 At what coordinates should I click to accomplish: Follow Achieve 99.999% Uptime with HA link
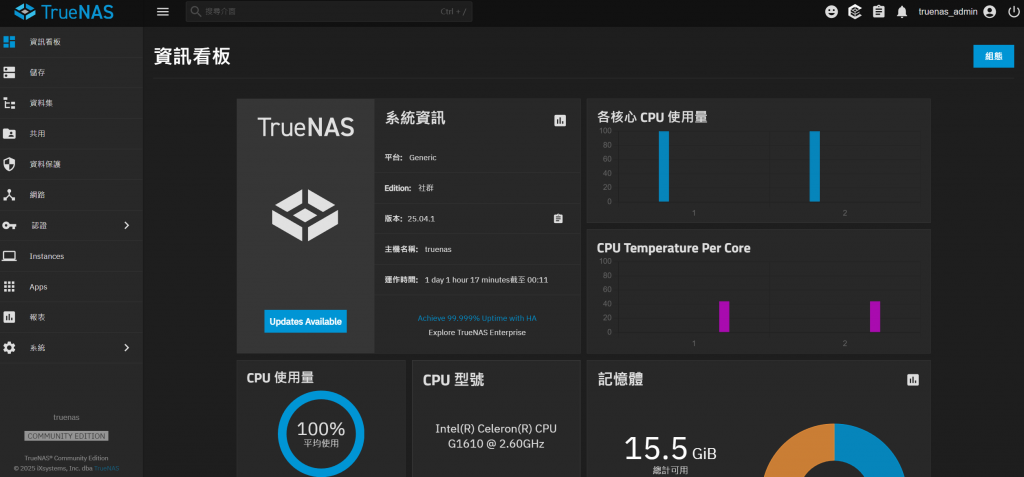(477, 318)
